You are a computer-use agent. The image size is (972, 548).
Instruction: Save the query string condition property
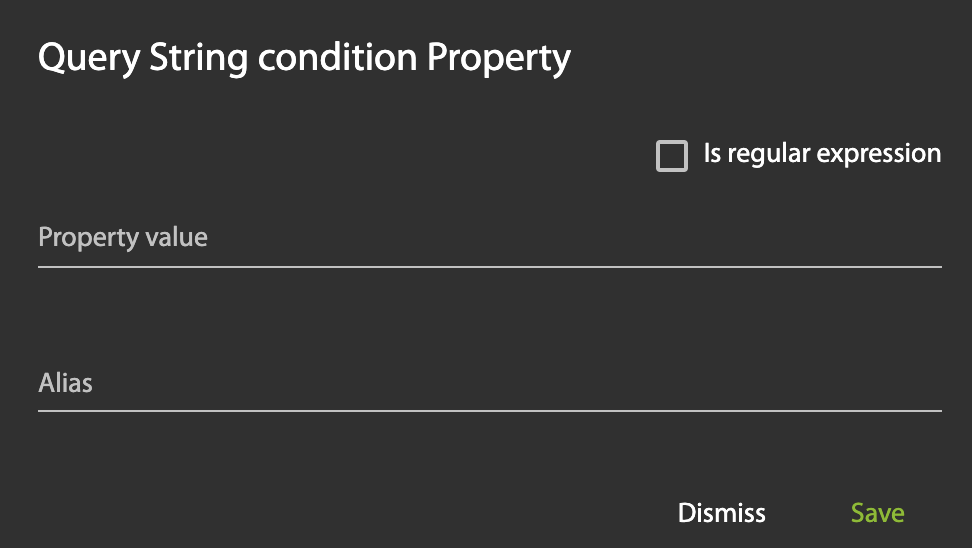pos(877,513)
